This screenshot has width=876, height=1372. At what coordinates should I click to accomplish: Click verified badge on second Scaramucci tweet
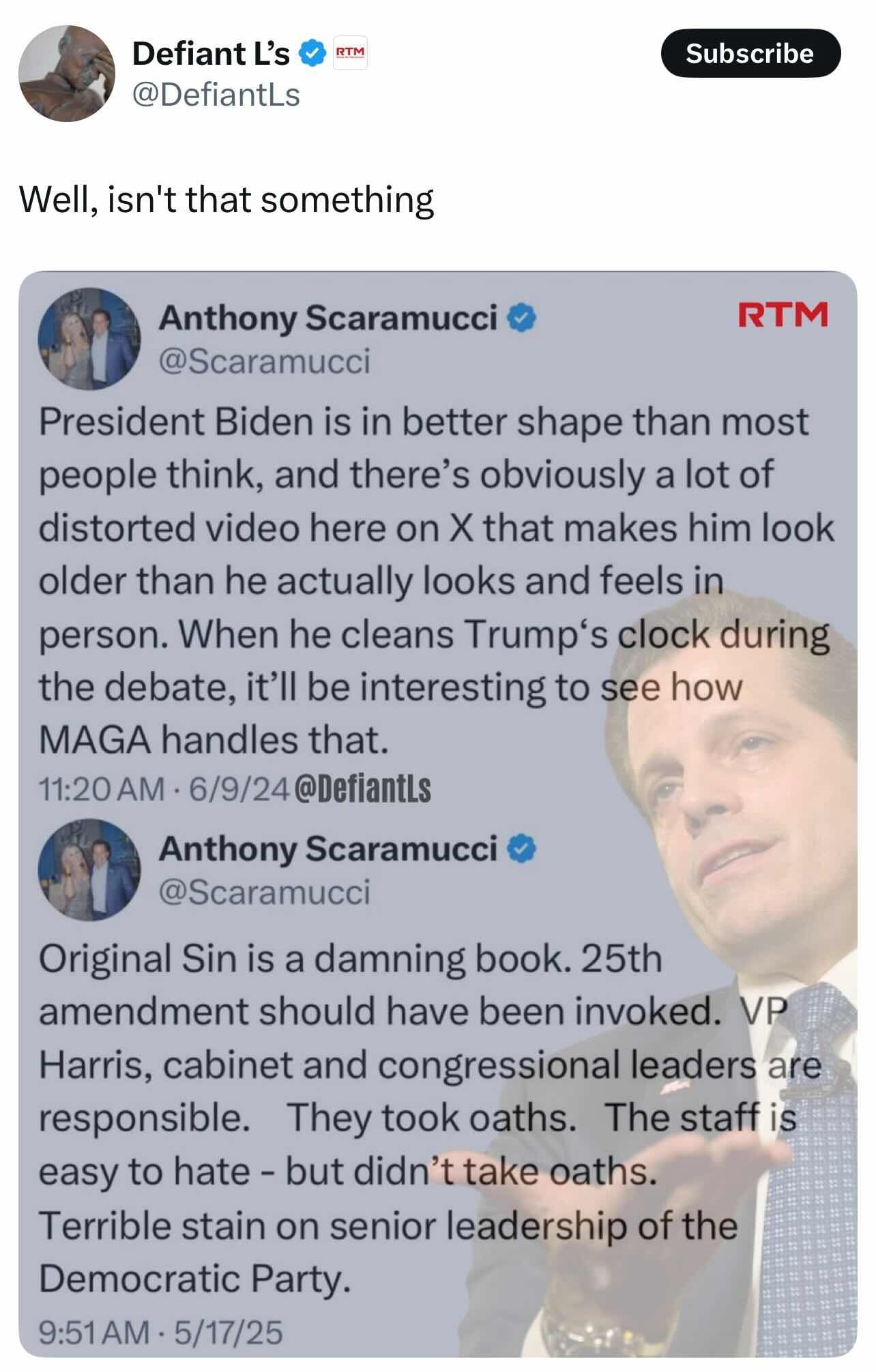pos(523,848)
